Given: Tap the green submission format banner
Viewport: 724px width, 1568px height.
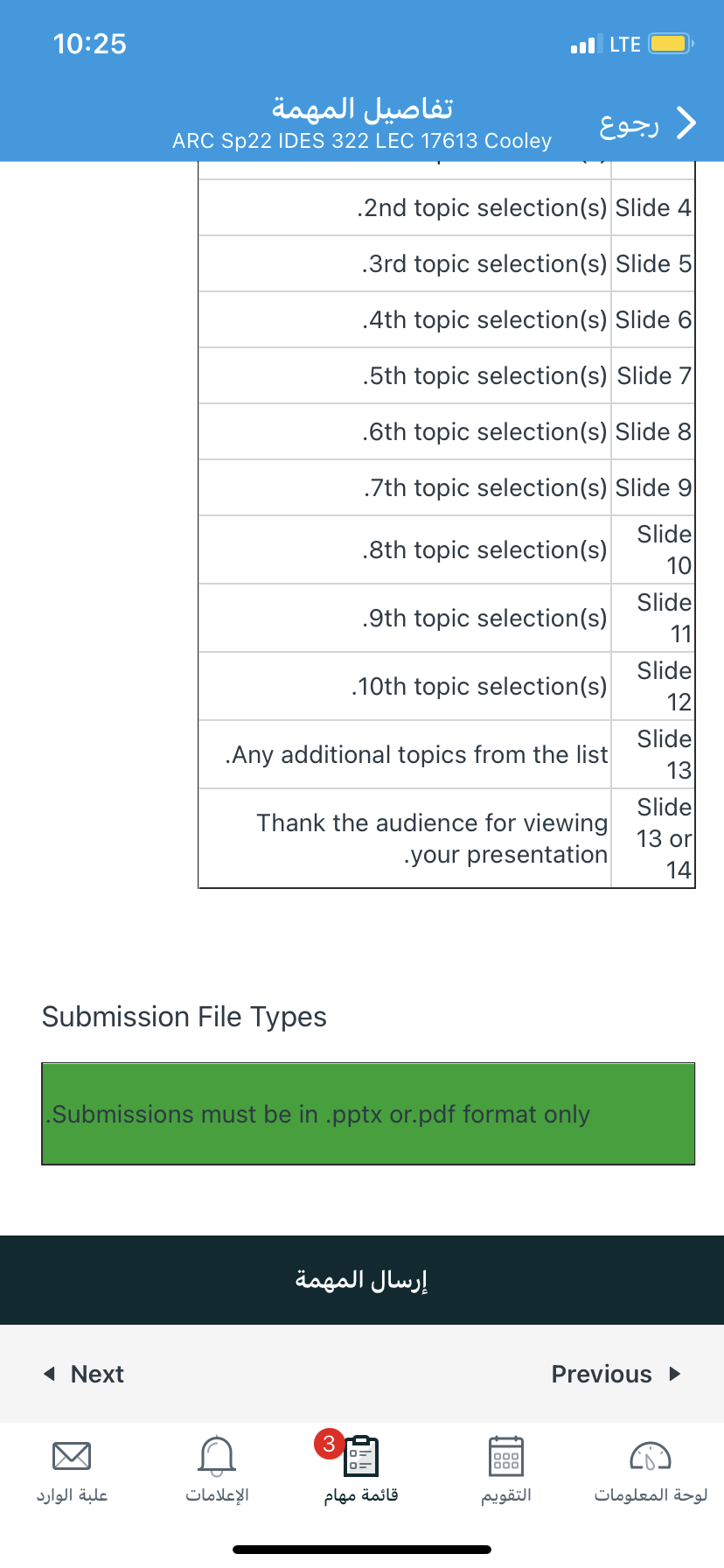Looking at the screenshot, I should pyautogui.click(x=368, y=1114).
